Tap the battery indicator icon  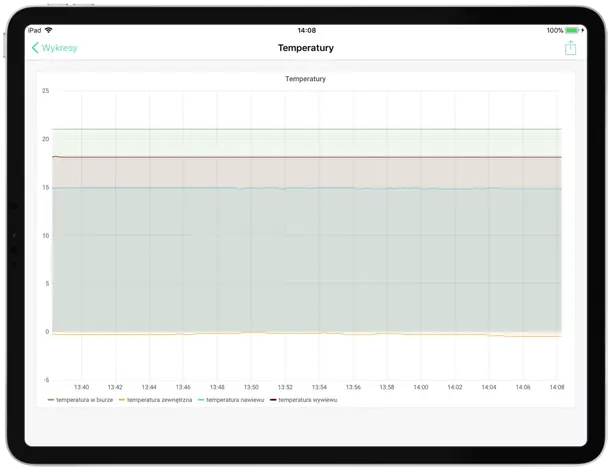[x=572, y=30]
